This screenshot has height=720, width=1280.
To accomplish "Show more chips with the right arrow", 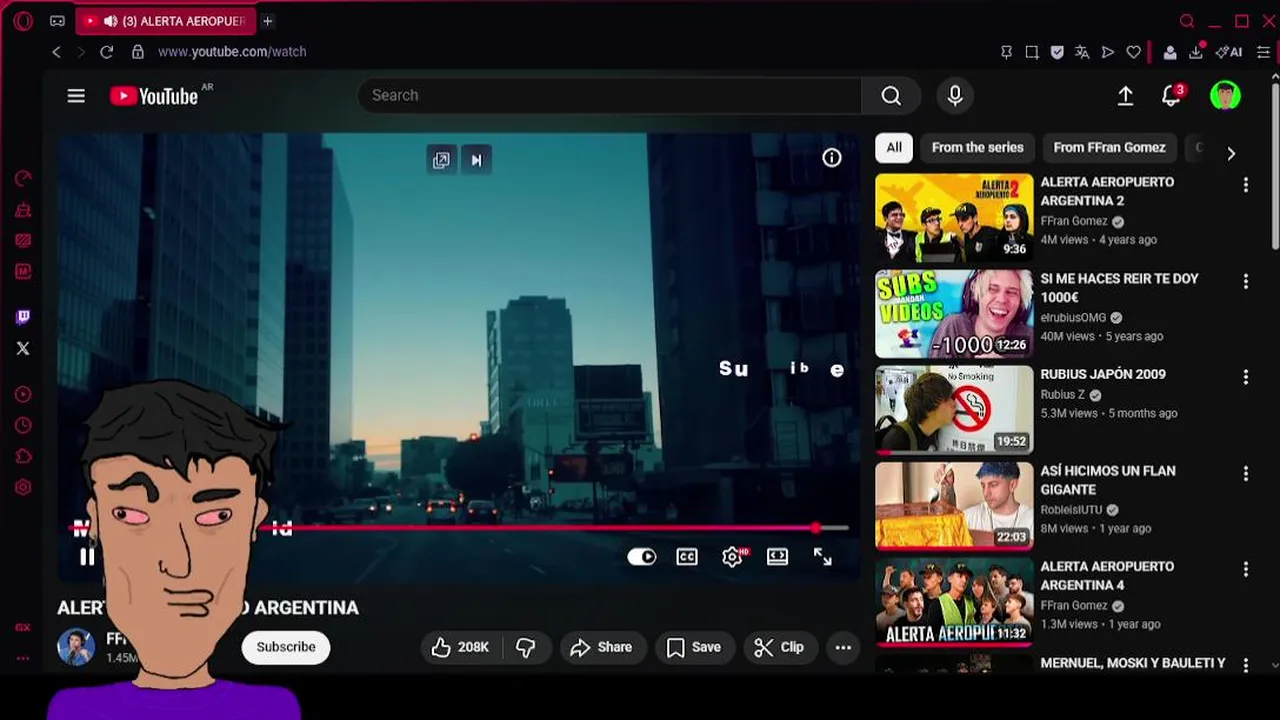I will click(1231, 154).
